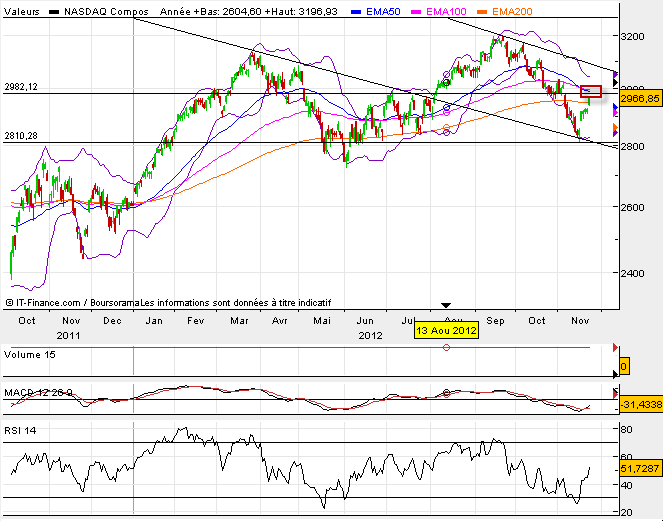
Task: Click the 51,7287 RSI value tag
Action: coord(640,467)
